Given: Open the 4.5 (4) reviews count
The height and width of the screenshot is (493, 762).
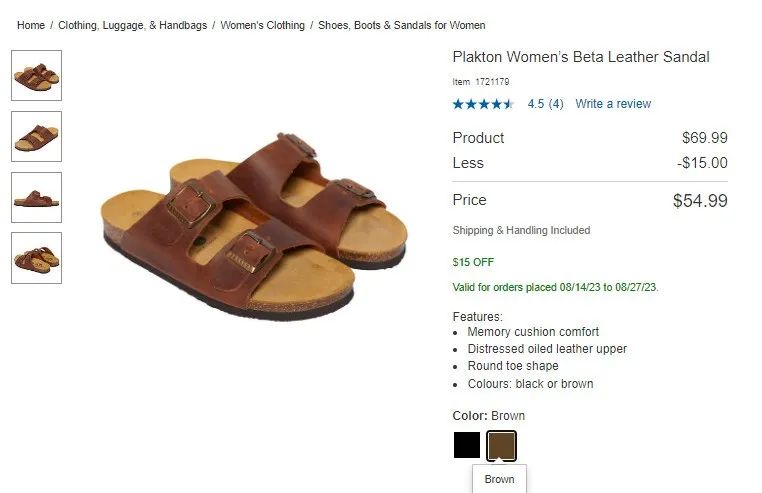Looking at the screenshot, I should click(x=545, y=104).
